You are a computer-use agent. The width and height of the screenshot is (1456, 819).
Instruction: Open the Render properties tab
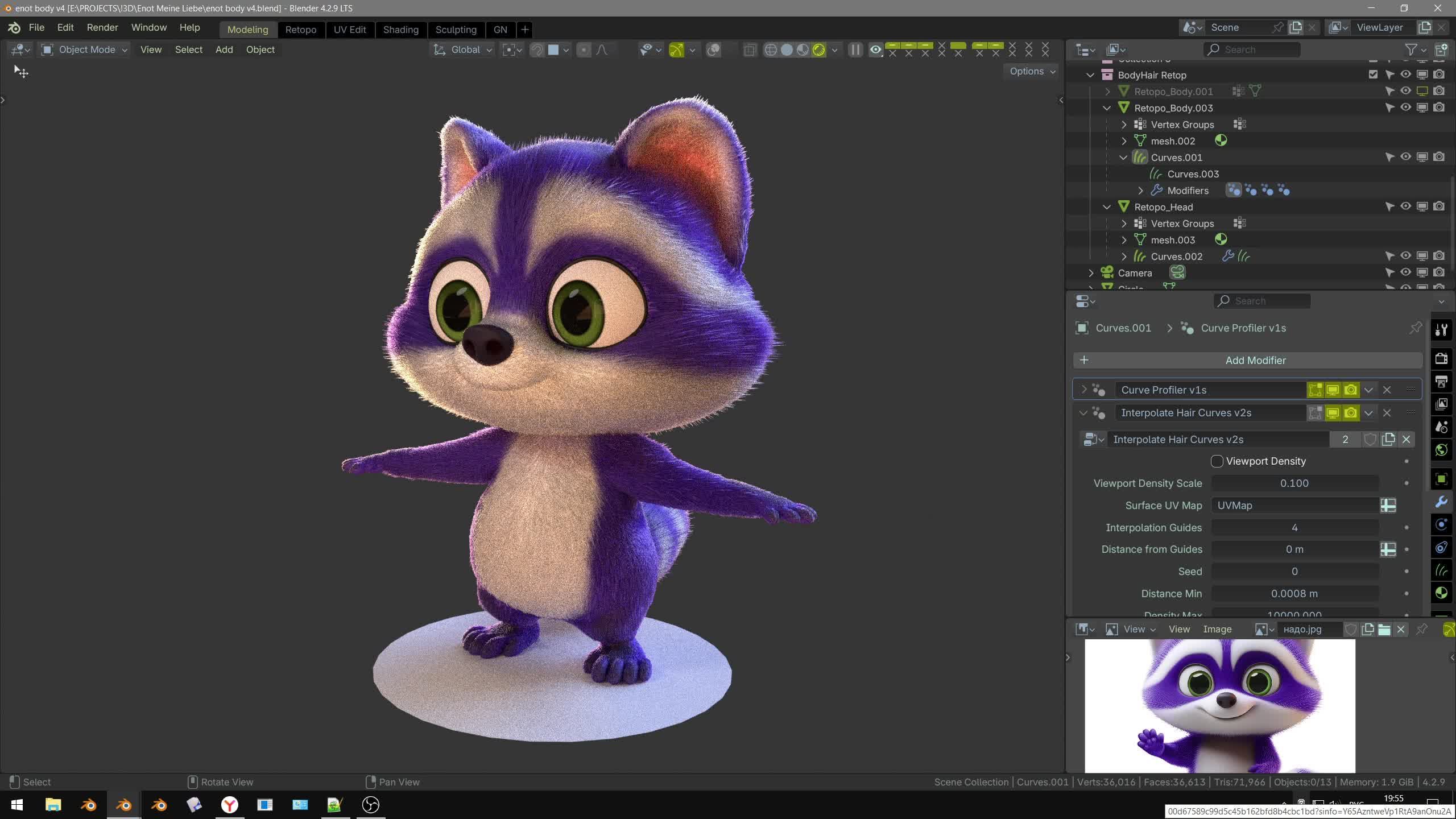click(1441, 358)
